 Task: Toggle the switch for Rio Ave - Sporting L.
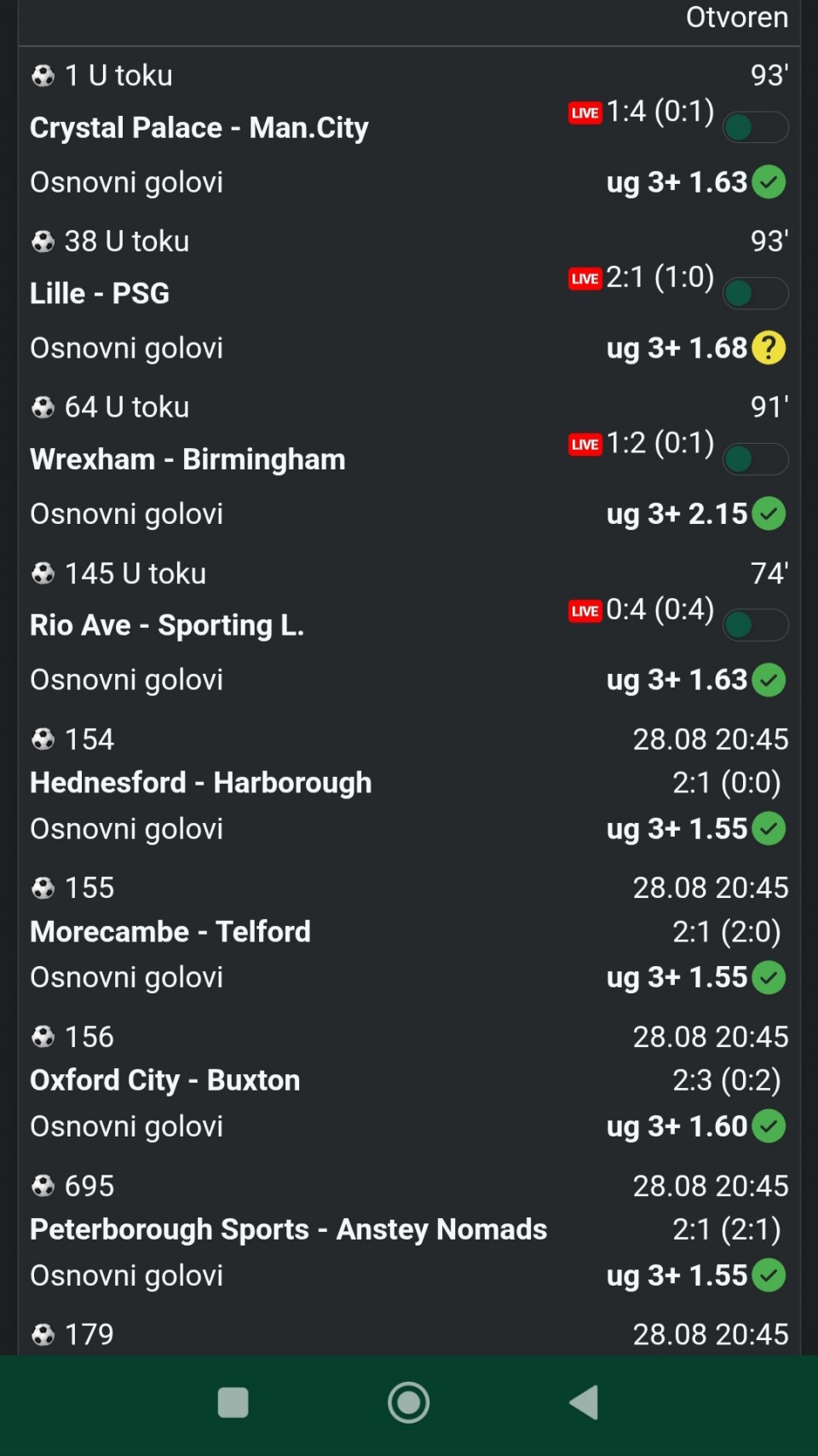(756, 625)
